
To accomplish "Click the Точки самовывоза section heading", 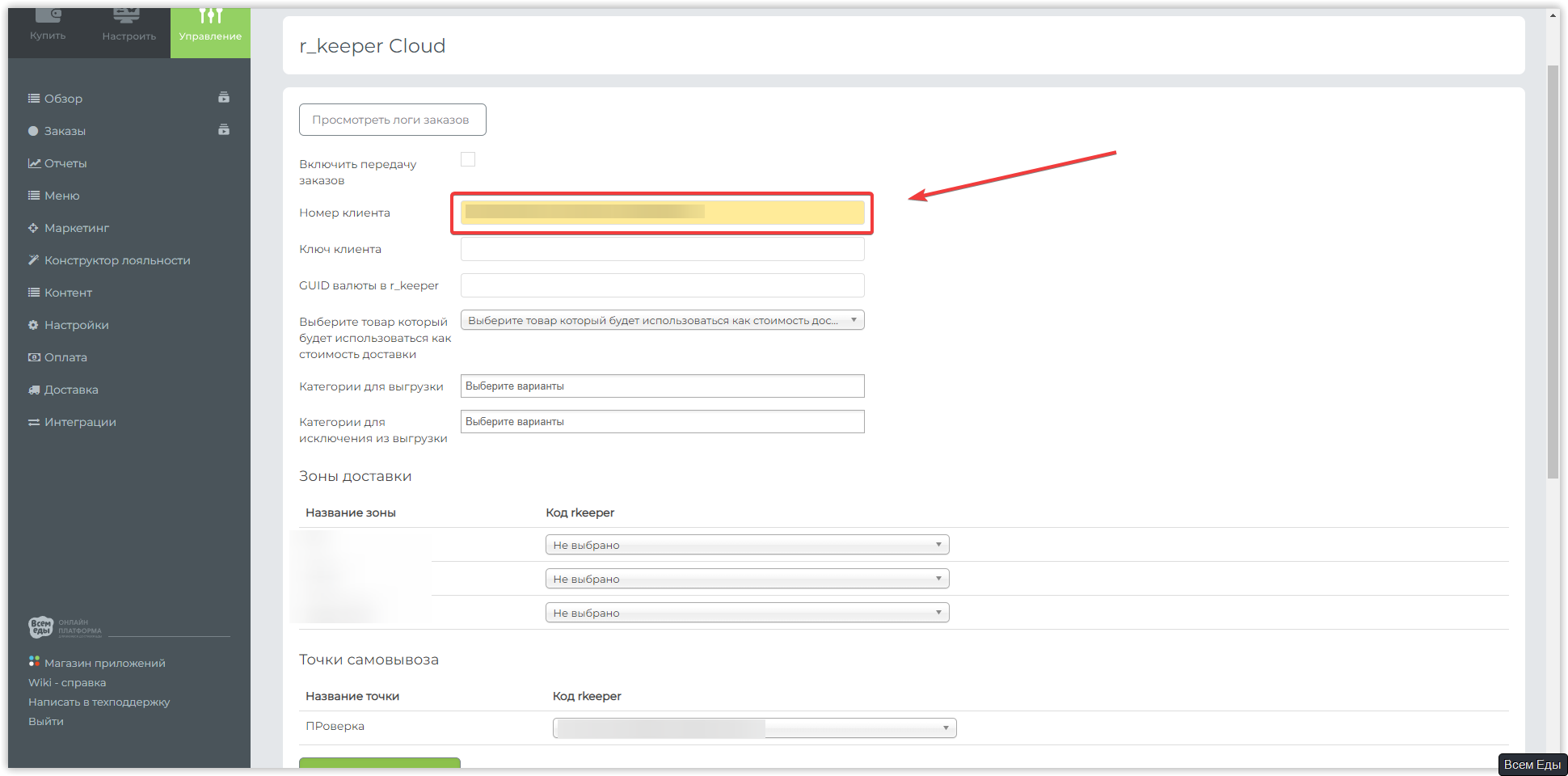I will coord(369,660).
